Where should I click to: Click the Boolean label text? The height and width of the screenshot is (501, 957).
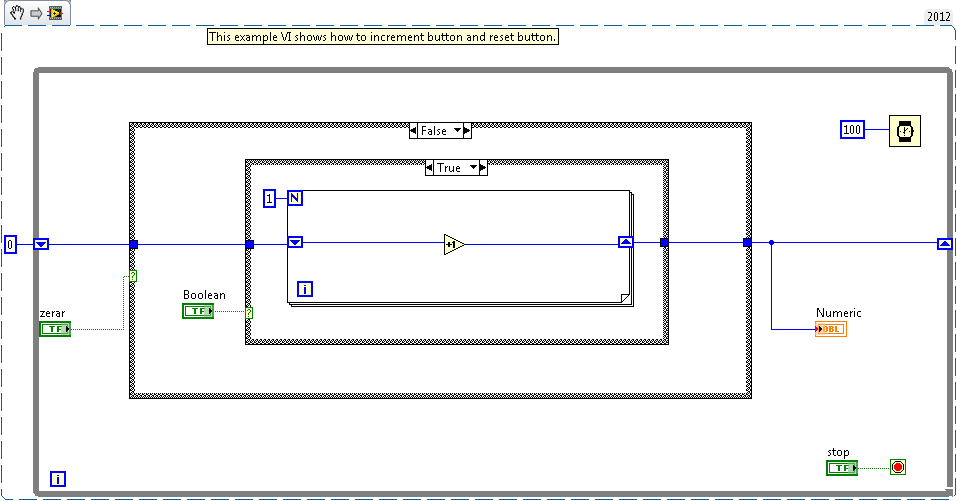coord(204,295)
